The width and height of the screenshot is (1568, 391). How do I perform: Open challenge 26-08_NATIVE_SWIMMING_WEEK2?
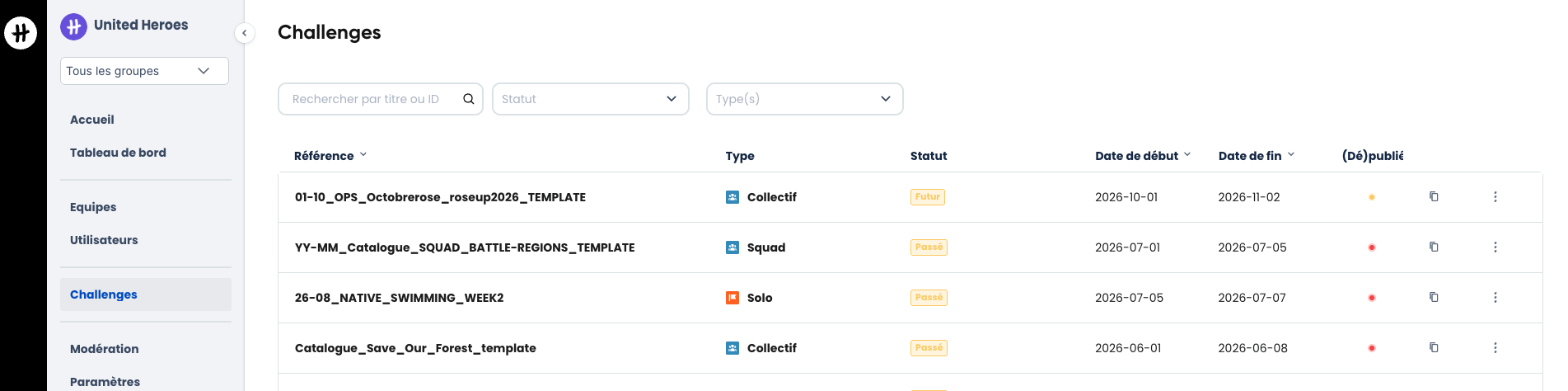click(x=399, y=298)
